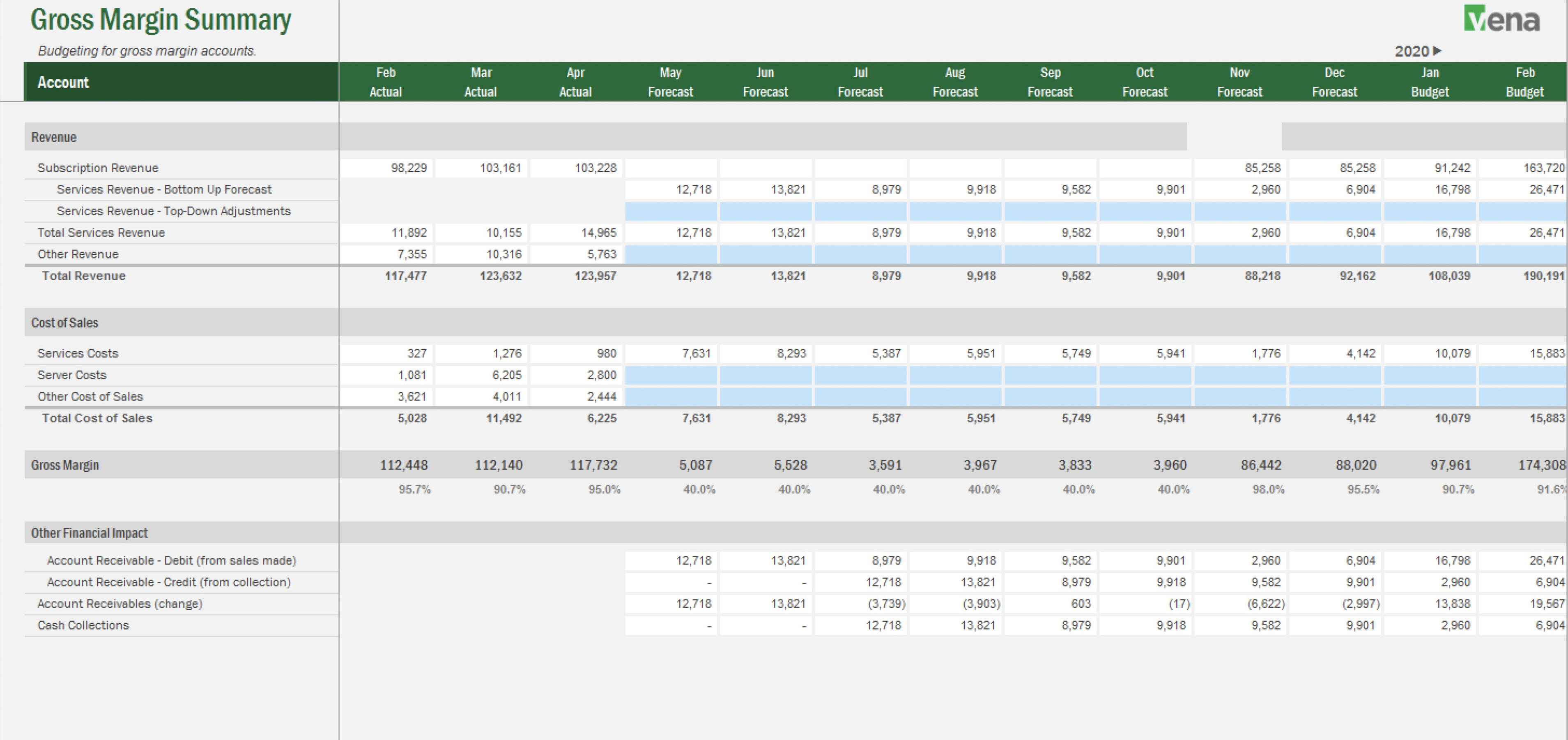This screenshot has width=1568, height=740.
Task: Click the Jan Budget column header
Action: tap(1430, 82)
